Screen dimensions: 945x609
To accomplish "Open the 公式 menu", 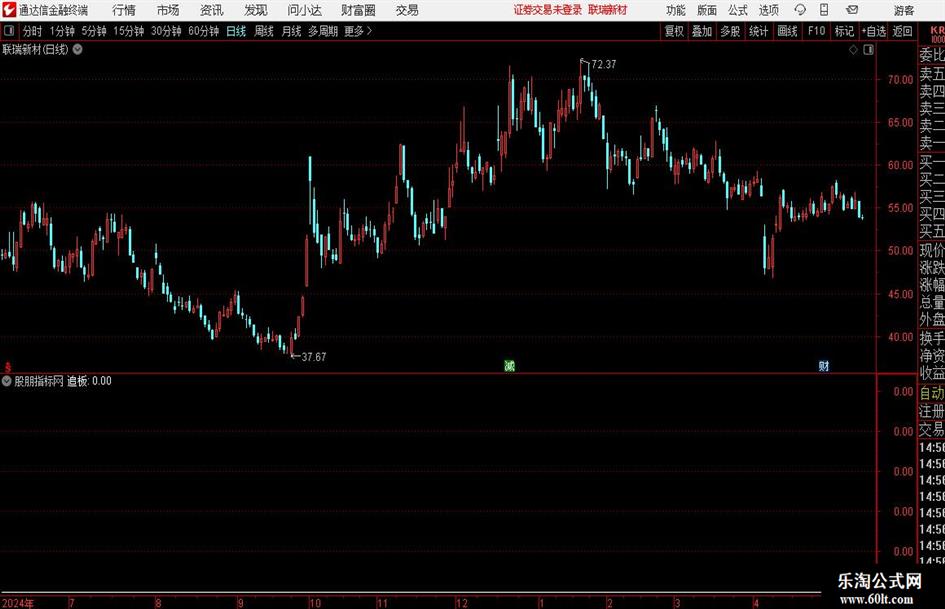I will (x=738, y=10).
